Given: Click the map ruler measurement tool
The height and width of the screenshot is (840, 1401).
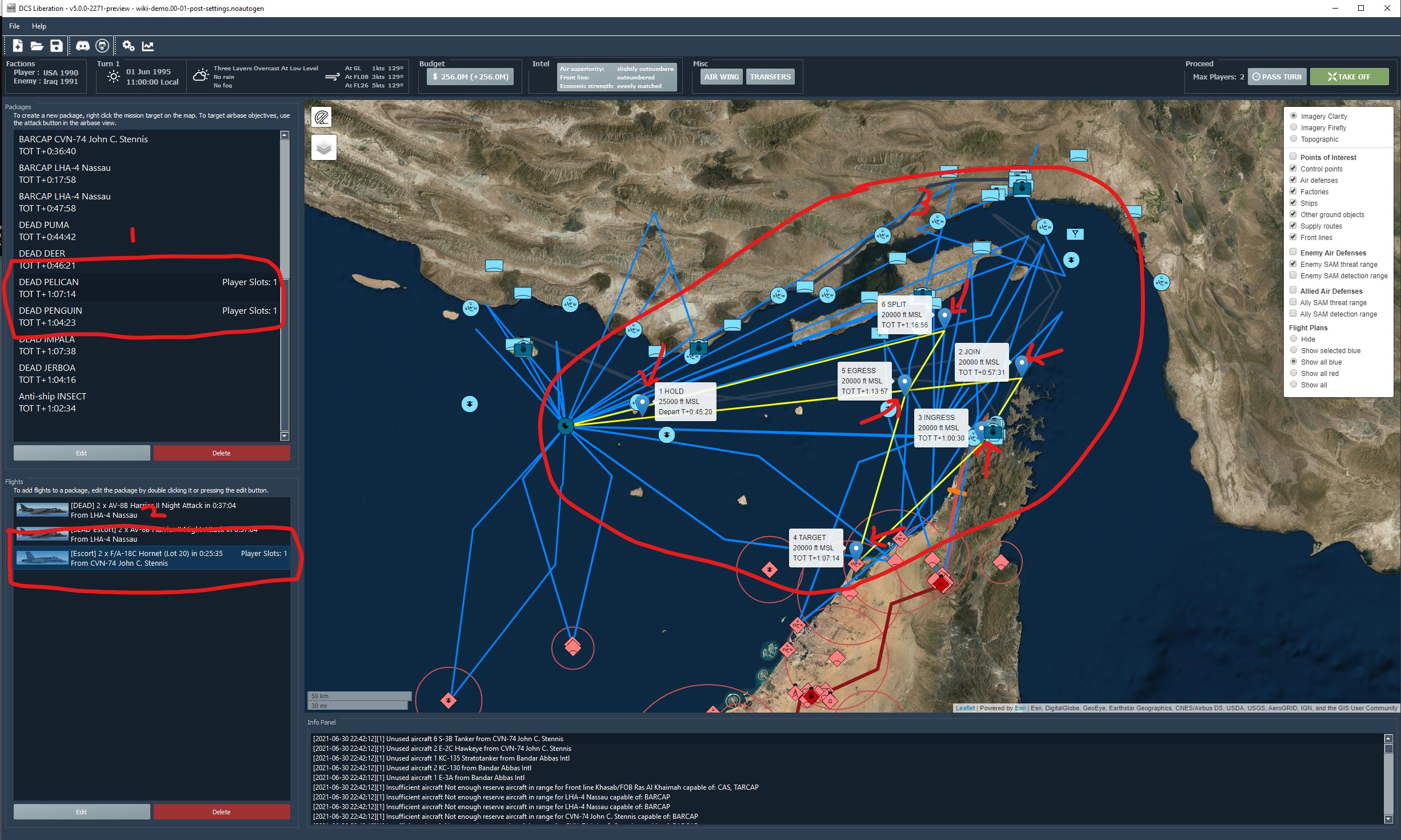Looking at the screenshot, I should (x=322, y=118).
